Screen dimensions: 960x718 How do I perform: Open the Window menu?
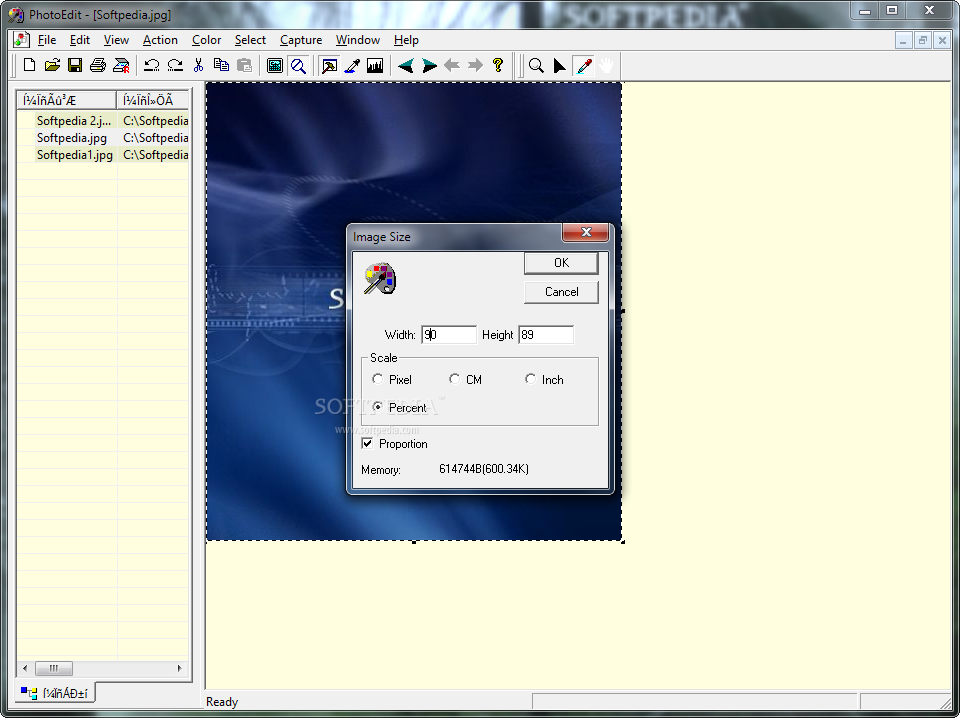[x=358, y=40]
